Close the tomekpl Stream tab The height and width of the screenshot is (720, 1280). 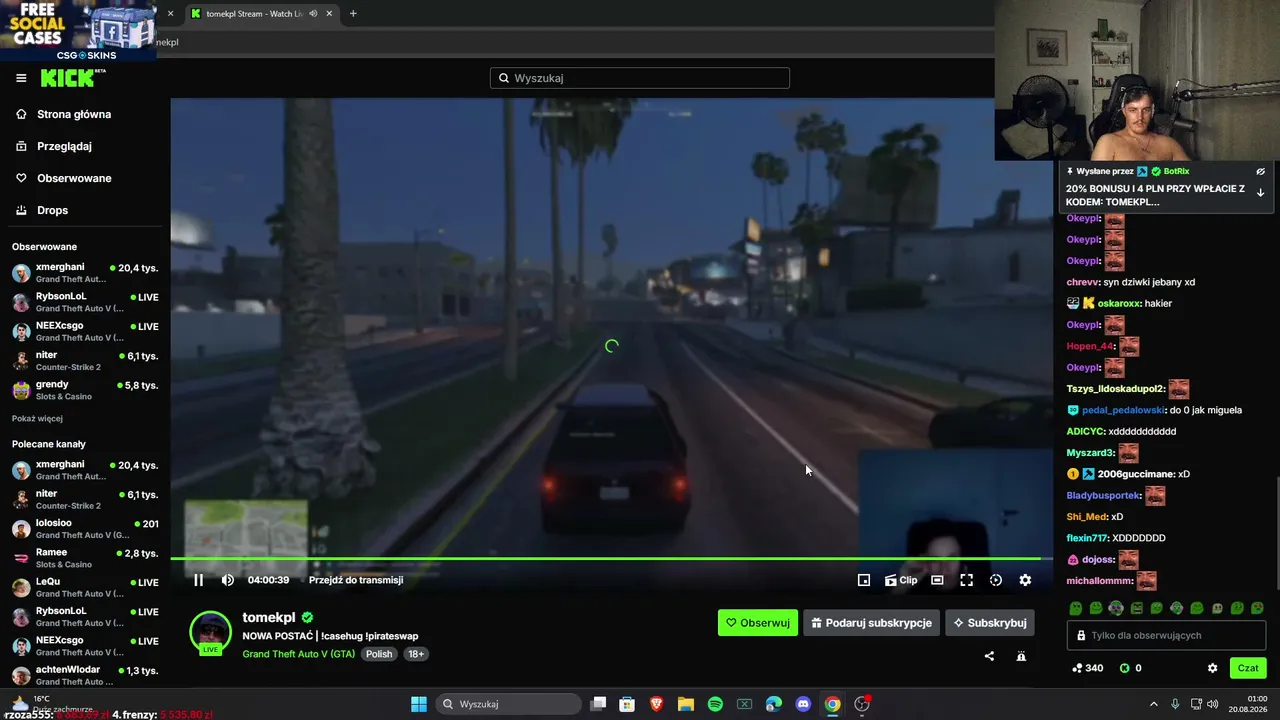329,14
